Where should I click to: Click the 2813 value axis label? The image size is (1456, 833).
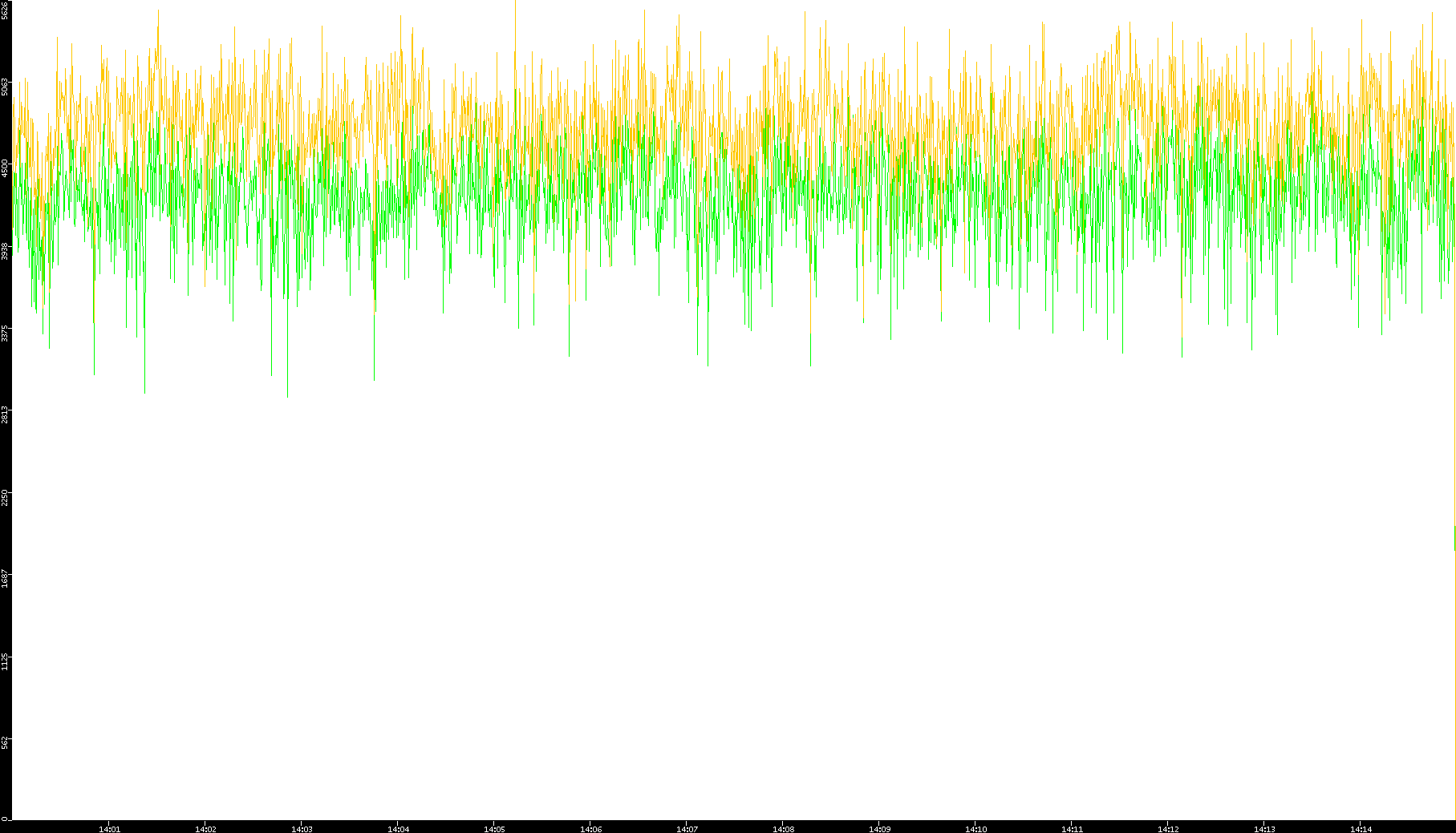[x=5, y=414]
